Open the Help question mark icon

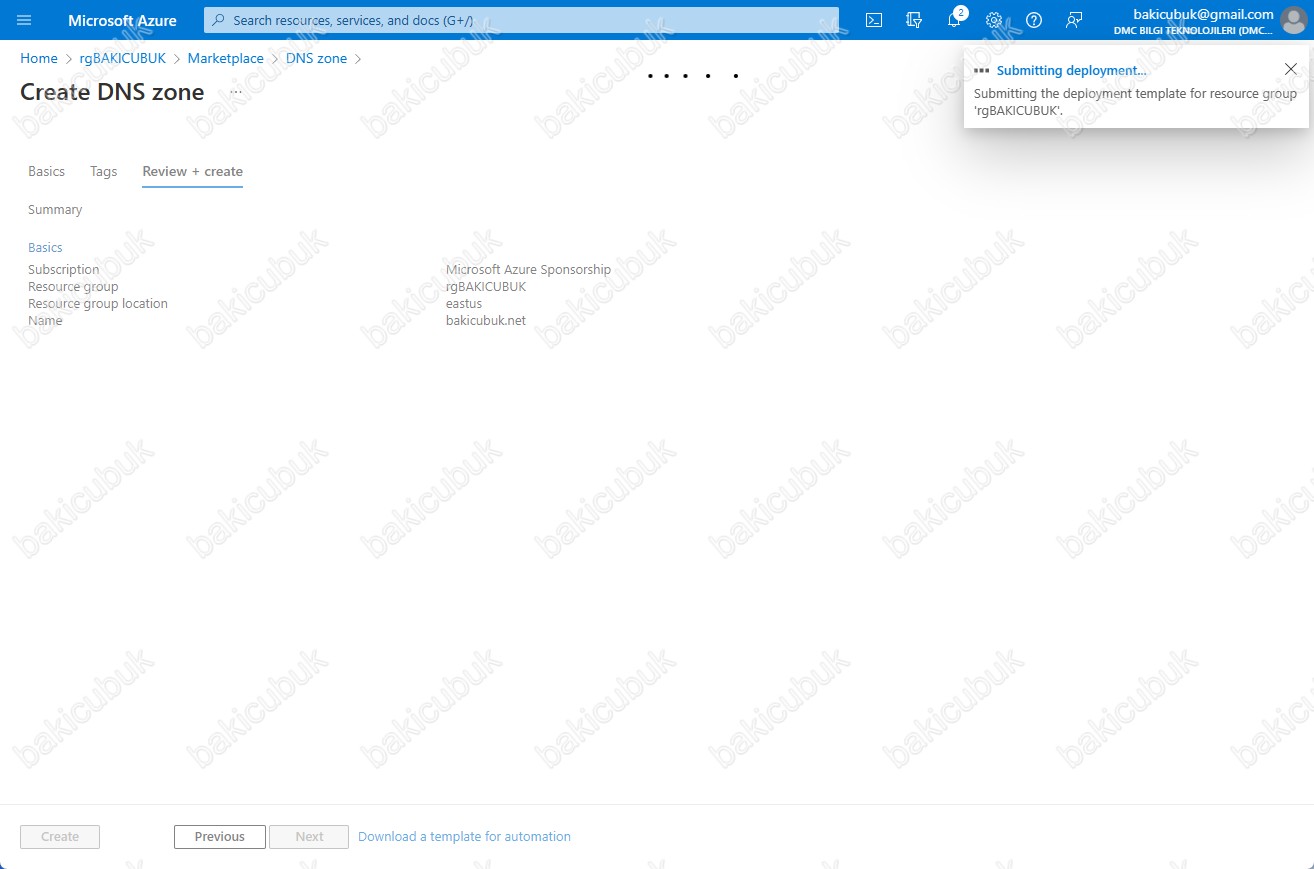click(x=1034, y=20)
